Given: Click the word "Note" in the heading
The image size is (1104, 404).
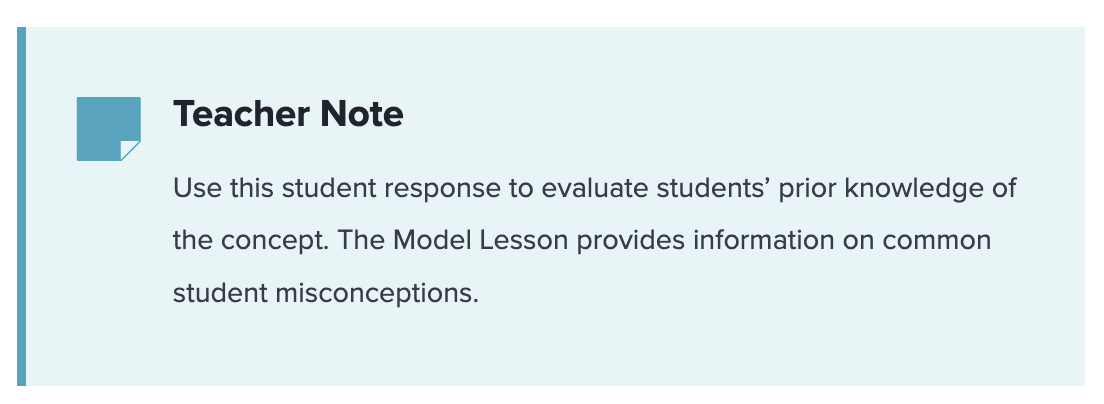Looking at the screenshot, I should (x=361, y=114).
